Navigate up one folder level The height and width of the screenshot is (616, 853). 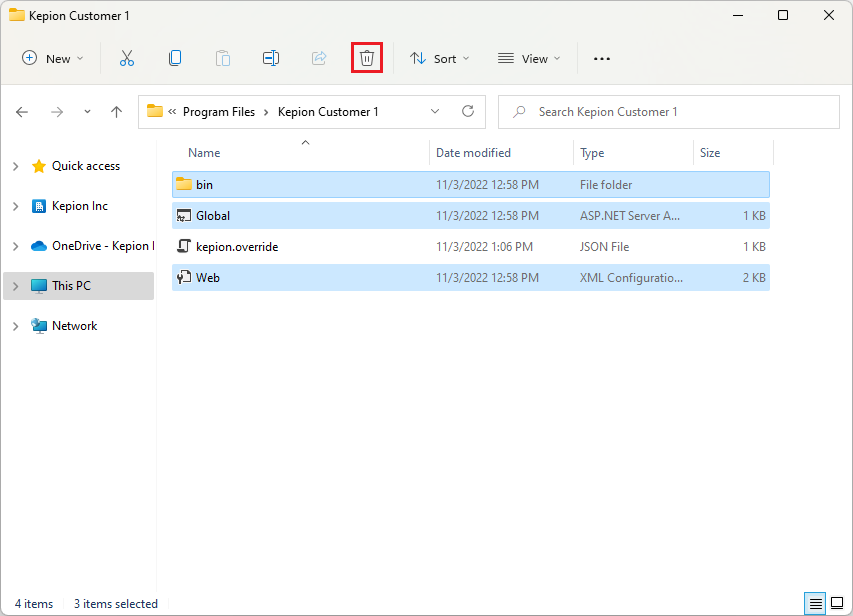(116, 112)
